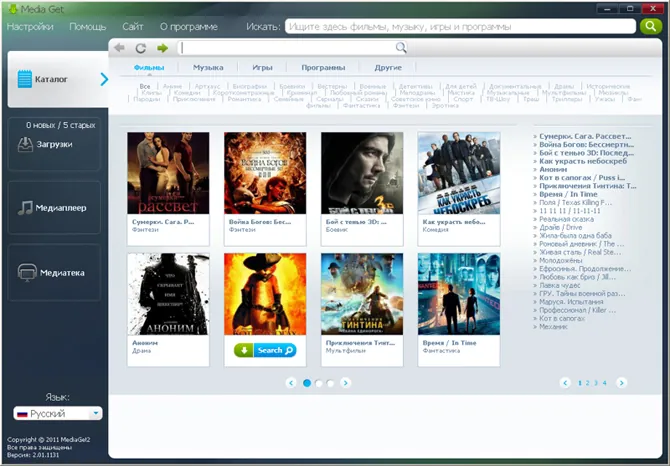Open the Загрузки downloads panel
Viewport: 670px width, 466px height.
(54, 144)
